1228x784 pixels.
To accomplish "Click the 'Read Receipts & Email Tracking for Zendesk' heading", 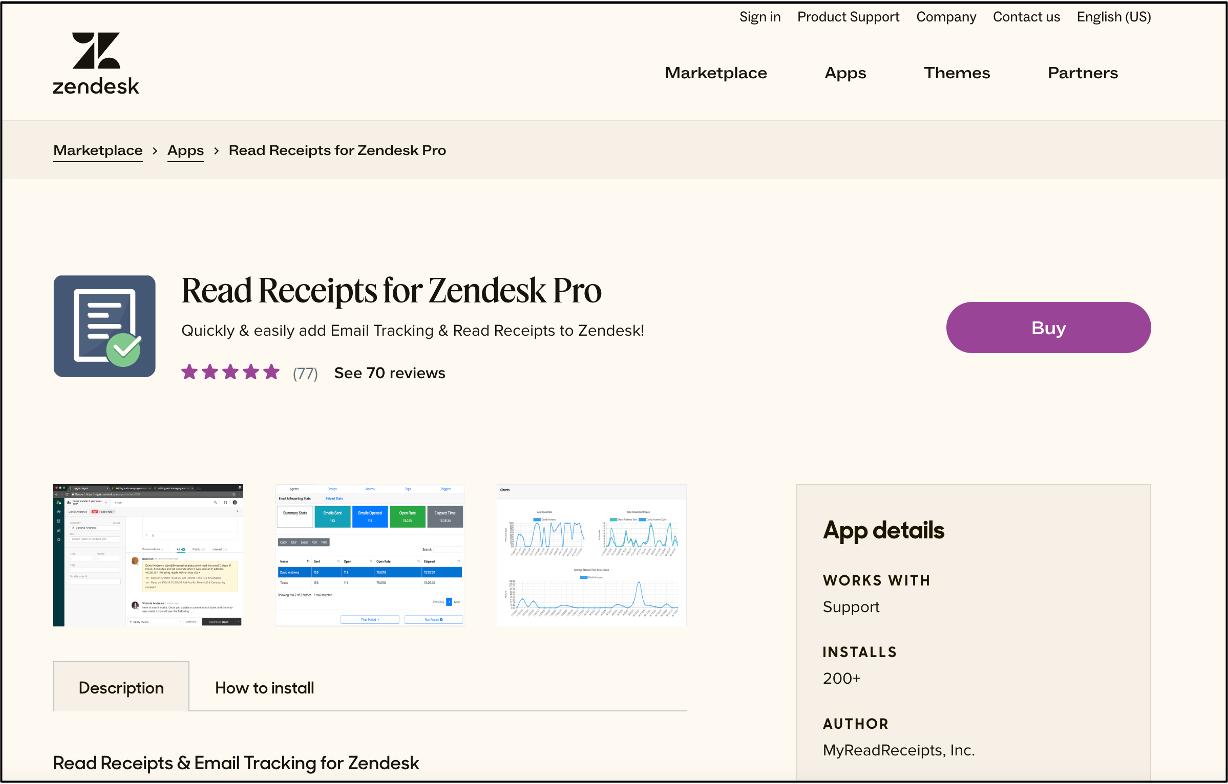I will click(x=236, y=763).
